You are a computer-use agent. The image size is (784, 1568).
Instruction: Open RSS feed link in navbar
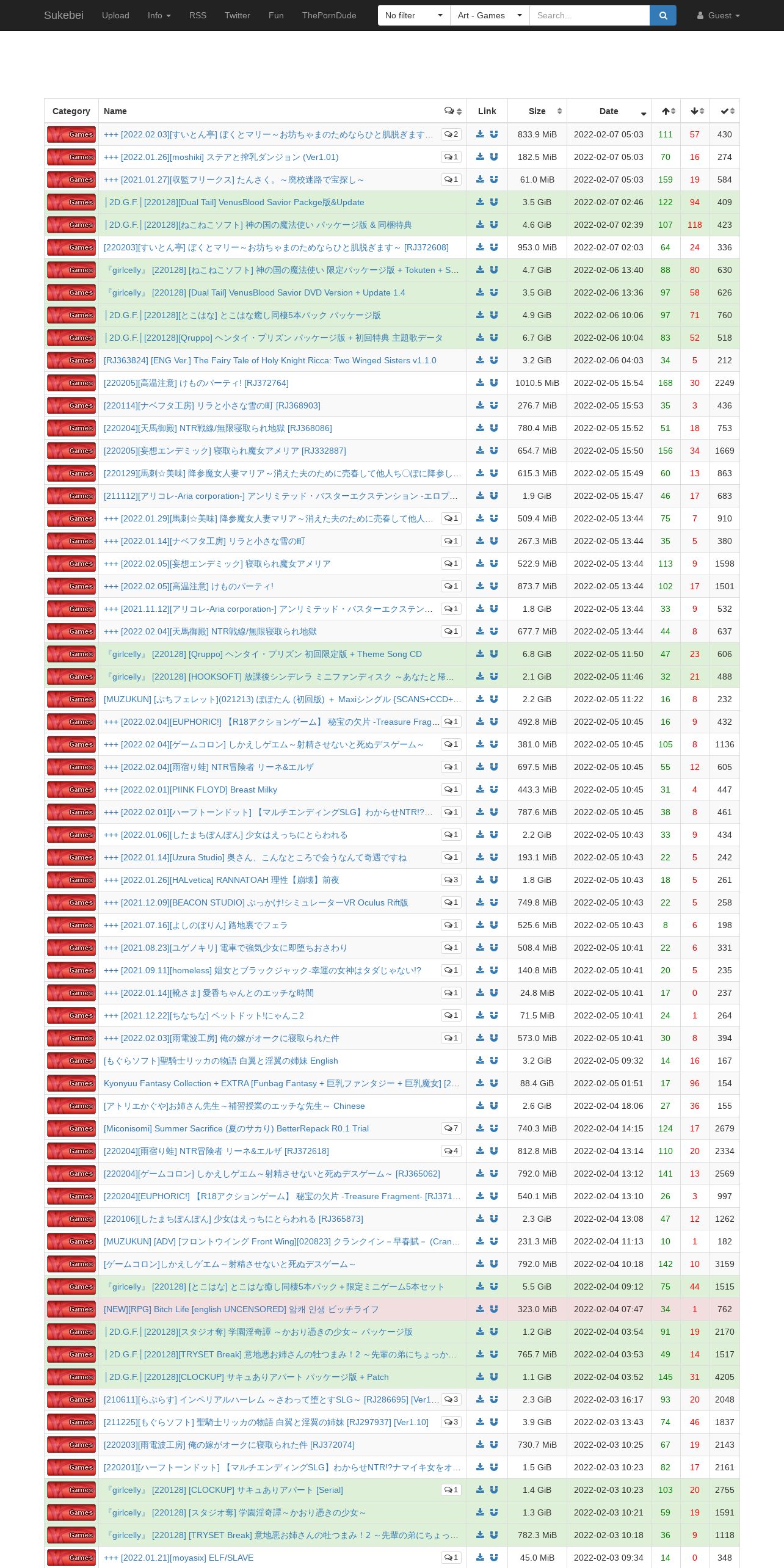tap(198, 15)
